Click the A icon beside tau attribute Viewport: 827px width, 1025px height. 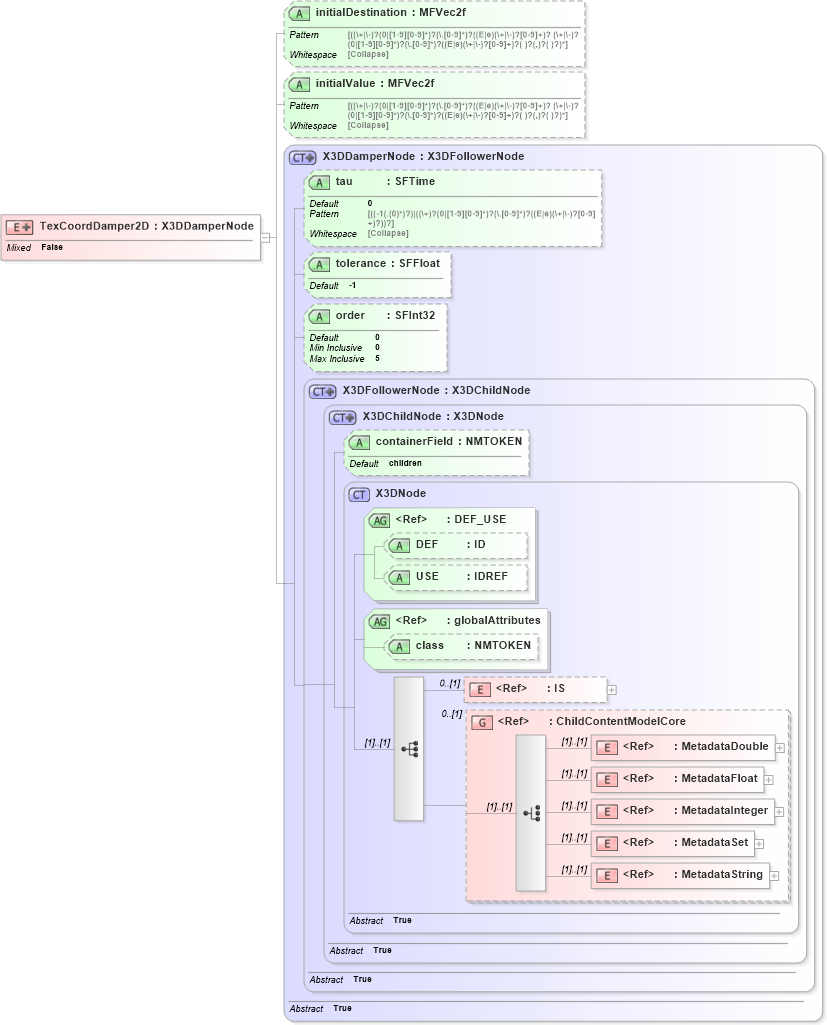pos(319,182)
